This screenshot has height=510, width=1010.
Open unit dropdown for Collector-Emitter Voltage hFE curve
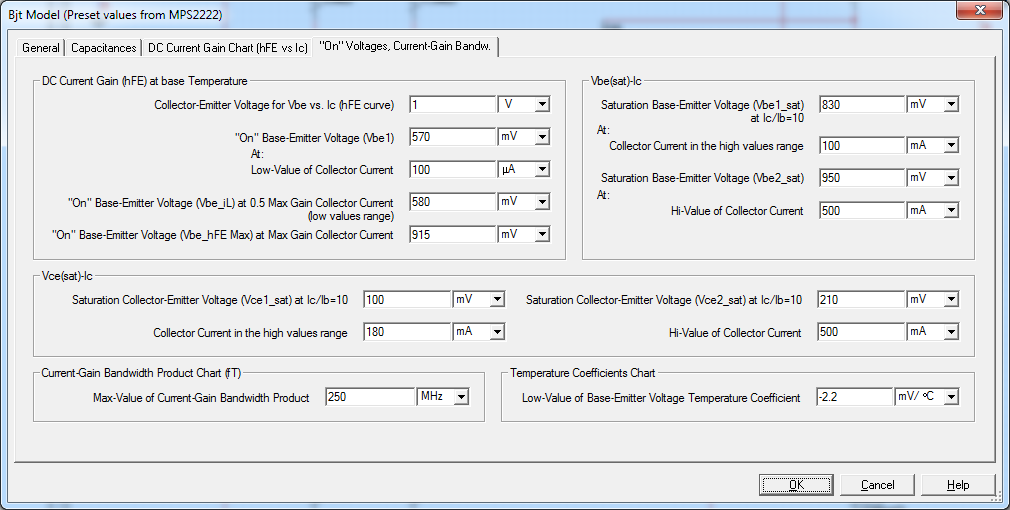click(542, 104)
